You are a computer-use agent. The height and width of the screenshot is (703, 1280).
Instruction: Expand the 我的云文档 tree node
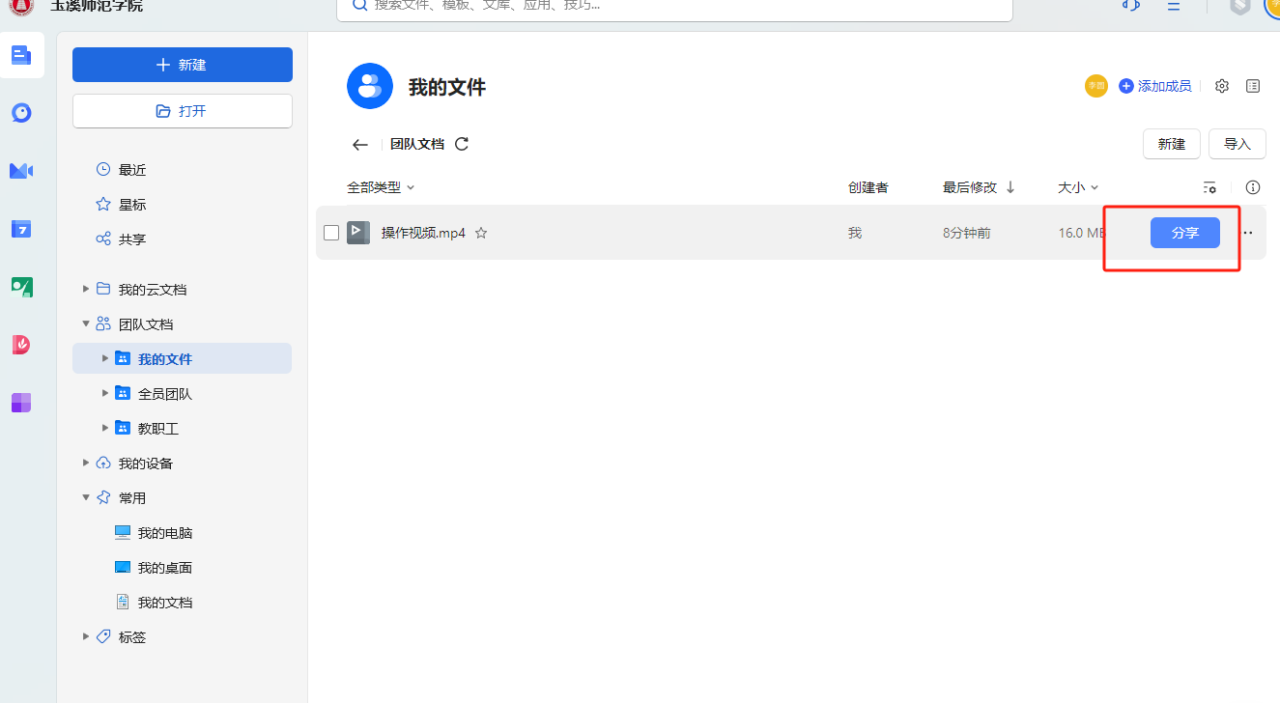coord(86,289)
